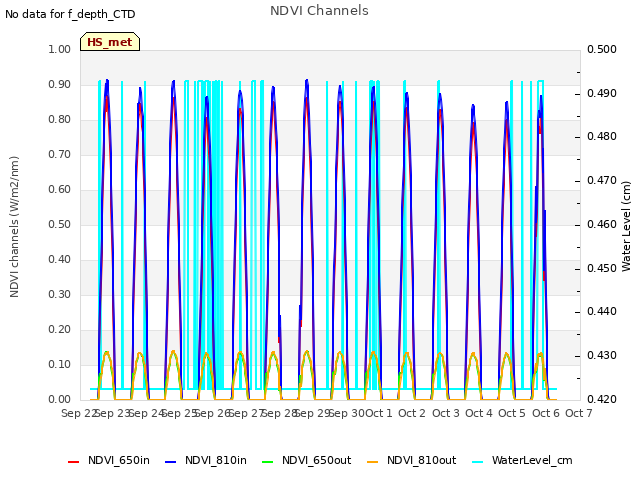Click the HS_met site label
640x480 pixels.
tap(110, 42)
